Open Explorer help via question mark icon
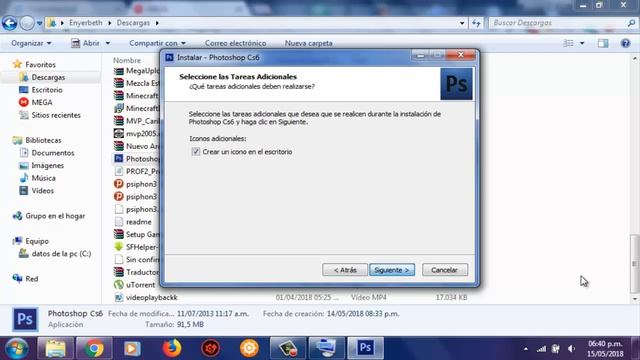This screenshot has height=360, width=640. [x=625, y=43]
